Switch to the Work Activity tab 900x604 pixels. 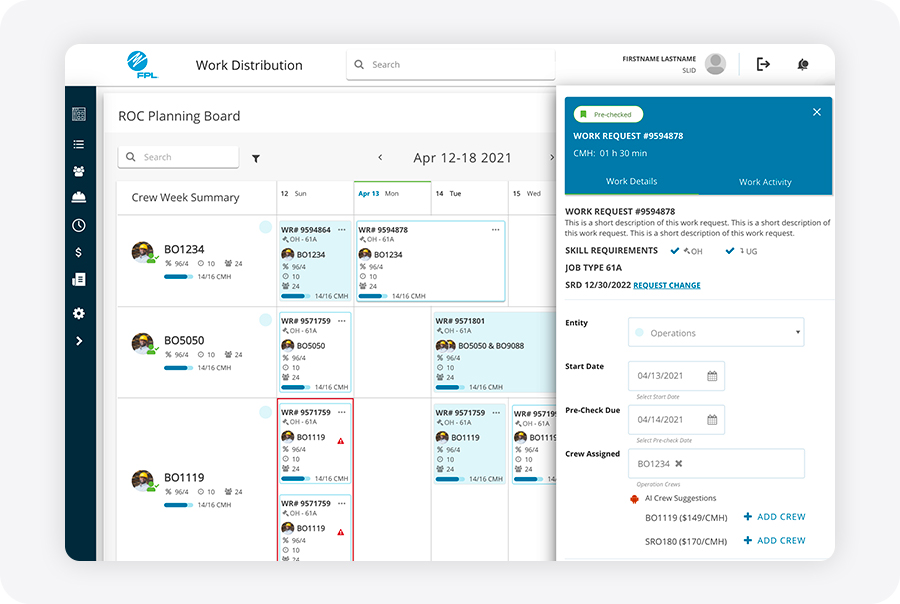765,182
